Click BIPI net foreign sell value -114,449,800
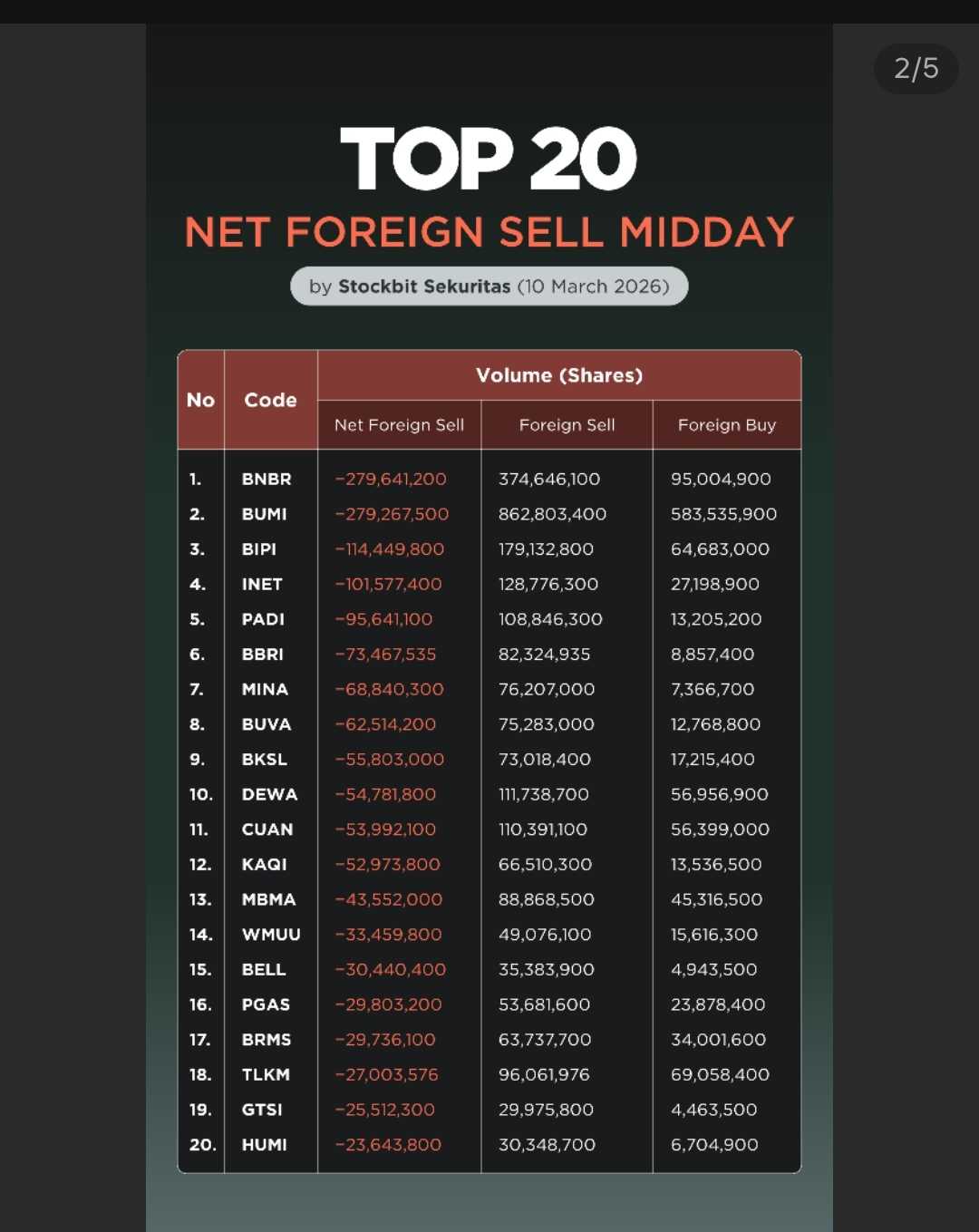The width and height of the screenshot is (979, 1232). pos(390,549)
